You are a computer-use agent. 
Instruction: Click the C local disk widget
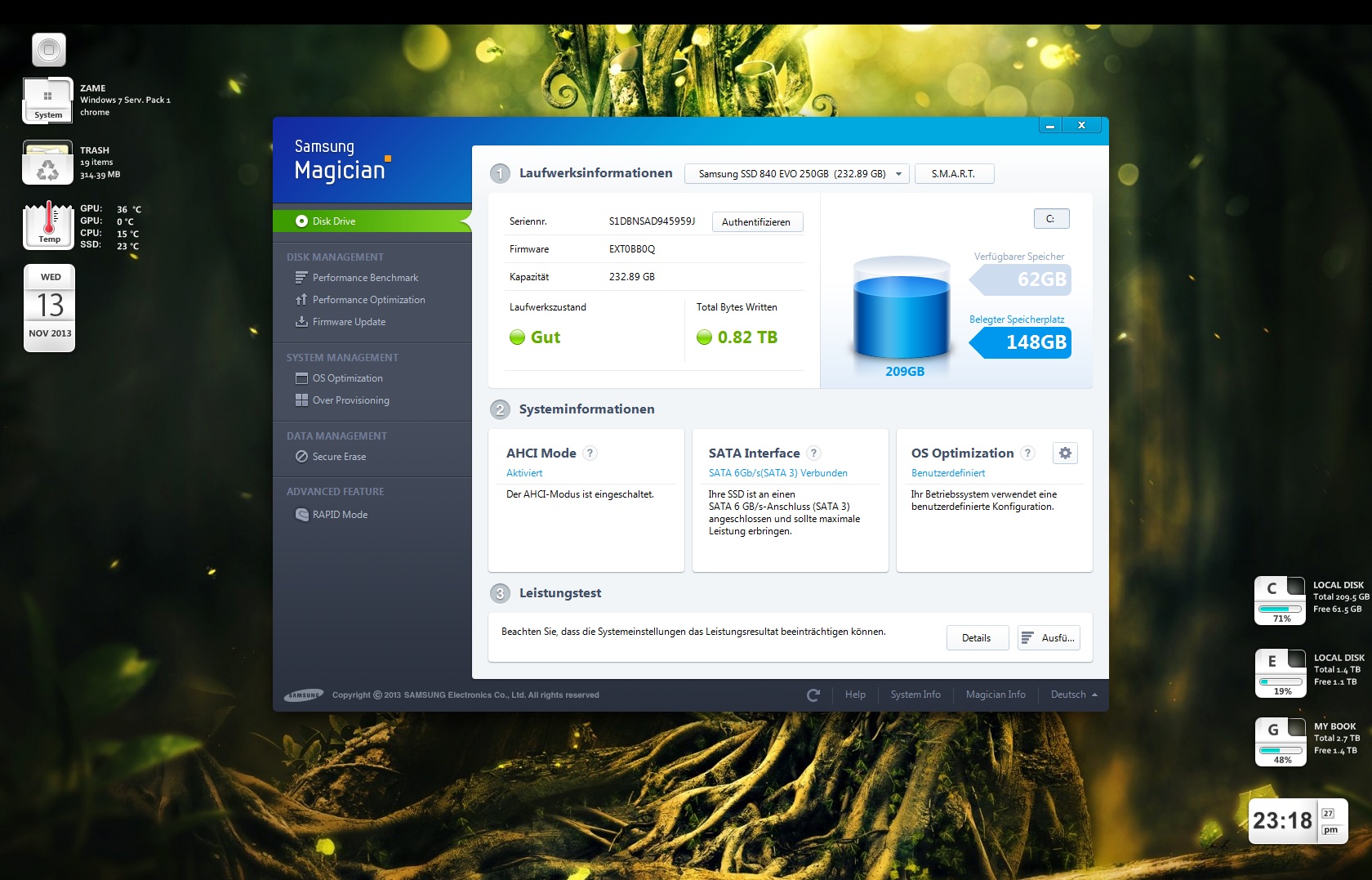1280,601
